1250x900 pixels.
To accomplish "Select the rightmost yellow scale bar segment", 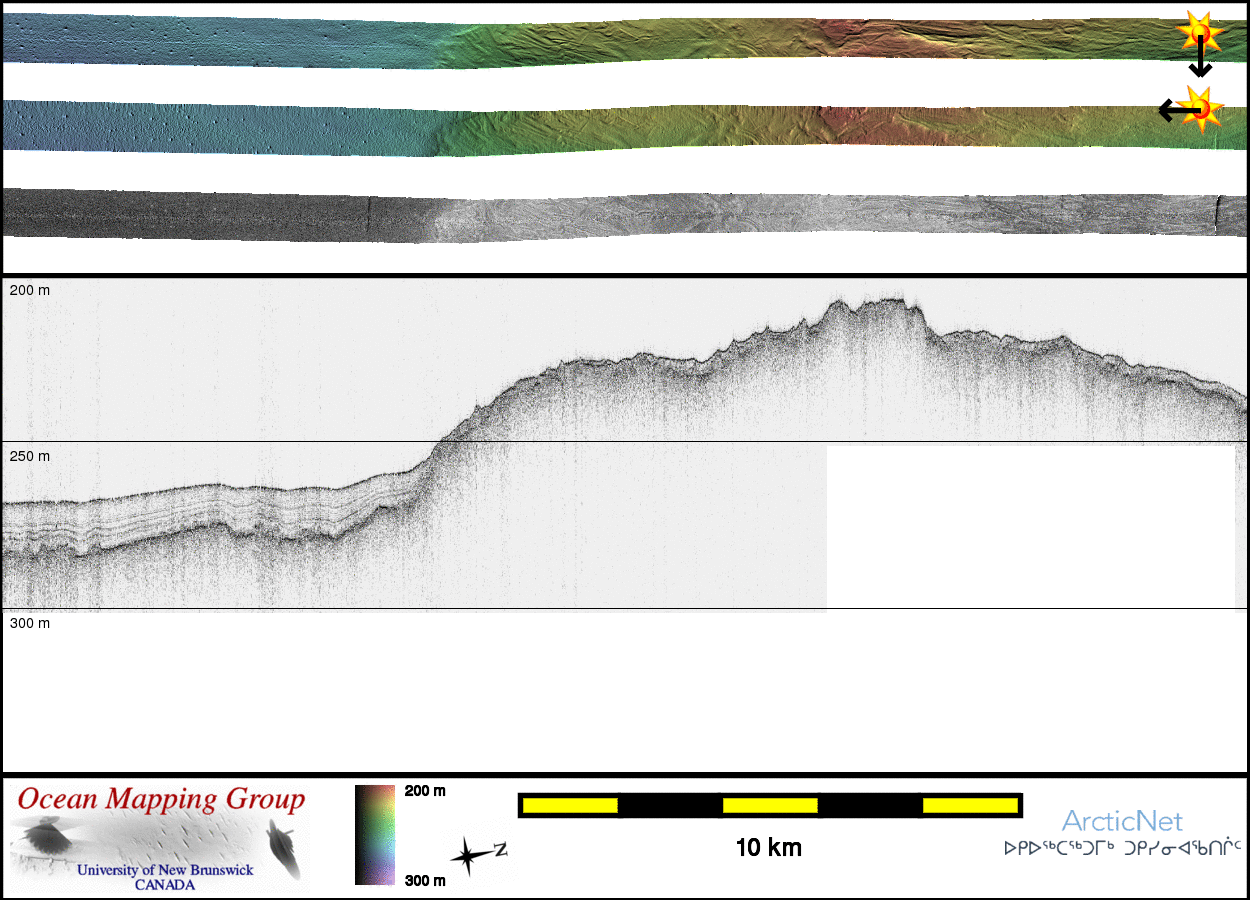I will click(970, 805).
